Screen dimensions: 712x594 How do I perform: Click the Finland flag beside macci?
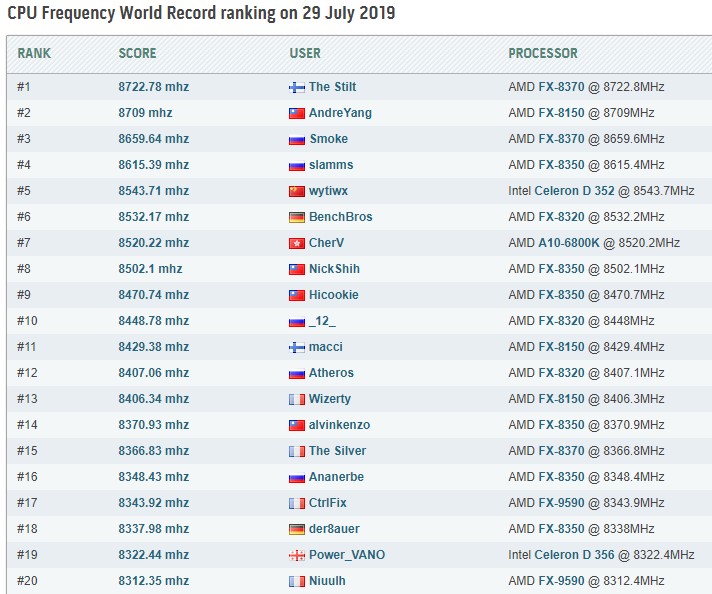(297, 347)
